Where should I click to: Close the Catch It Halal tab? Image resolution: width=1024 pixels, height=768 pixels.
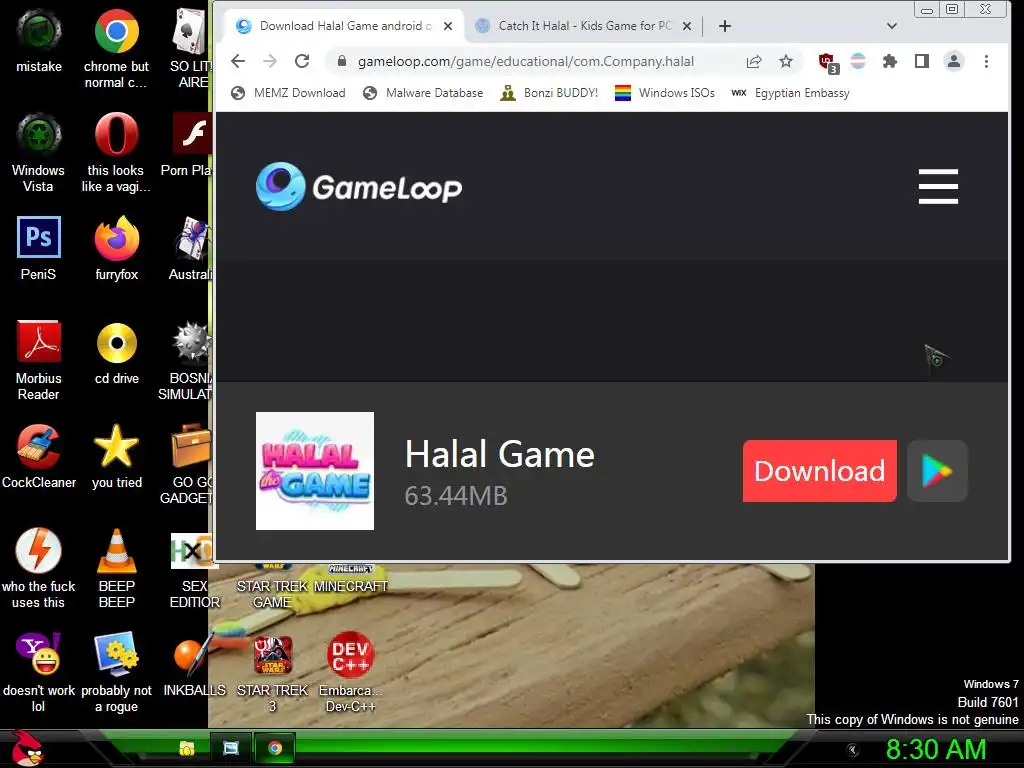687,26
